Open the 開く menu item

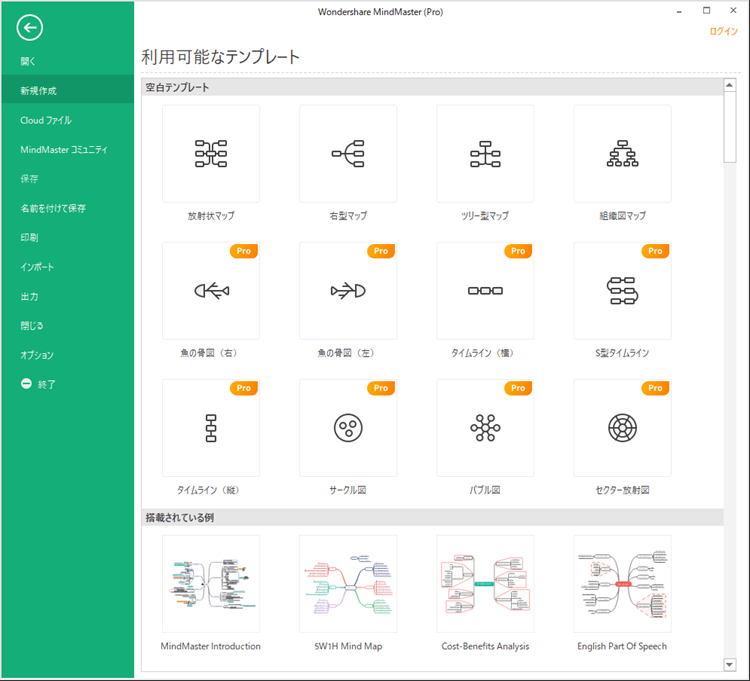point(30,61)
